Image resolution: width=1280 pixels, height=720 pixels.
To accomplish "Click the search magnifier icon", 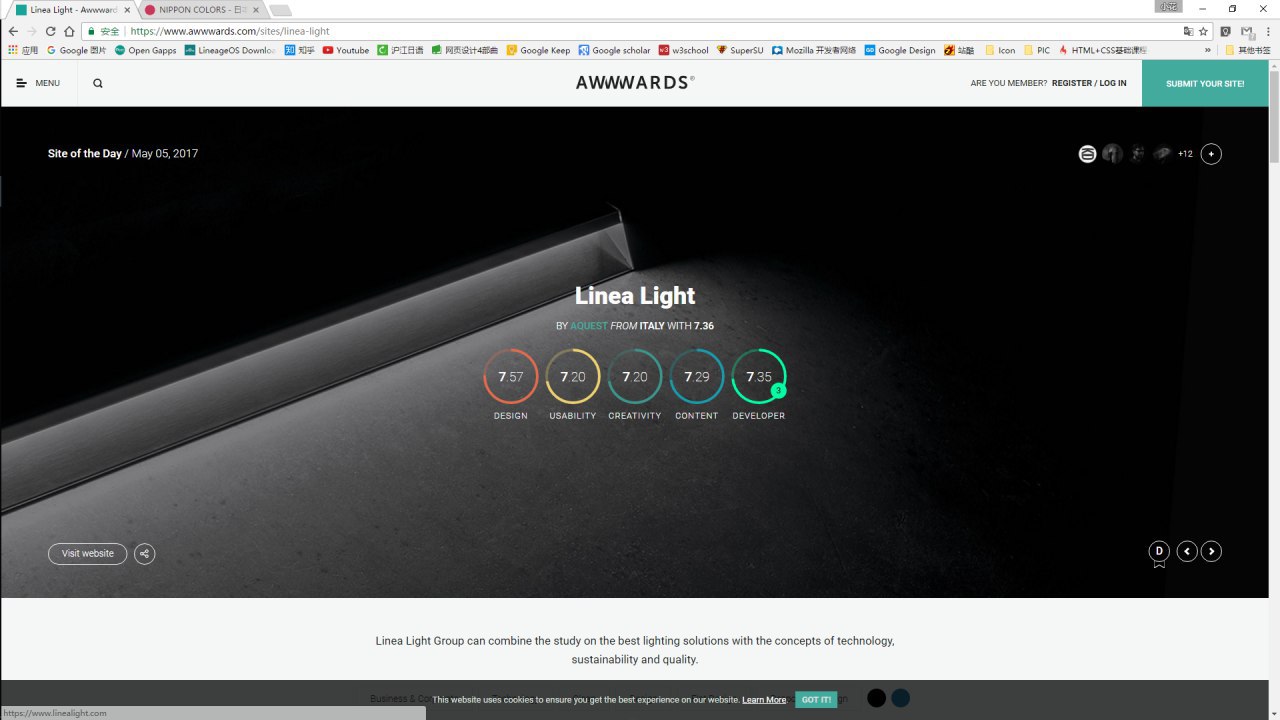I will [x=98, y=83].
